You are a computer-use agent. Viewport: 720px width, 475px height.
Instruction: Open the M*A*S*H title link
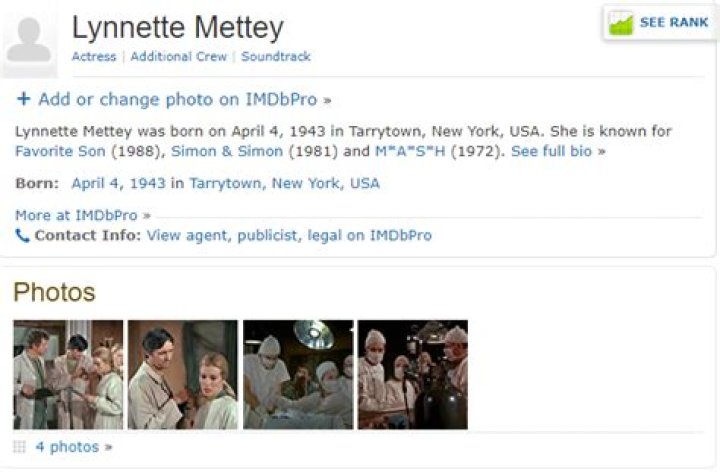(x=410, y=151)
